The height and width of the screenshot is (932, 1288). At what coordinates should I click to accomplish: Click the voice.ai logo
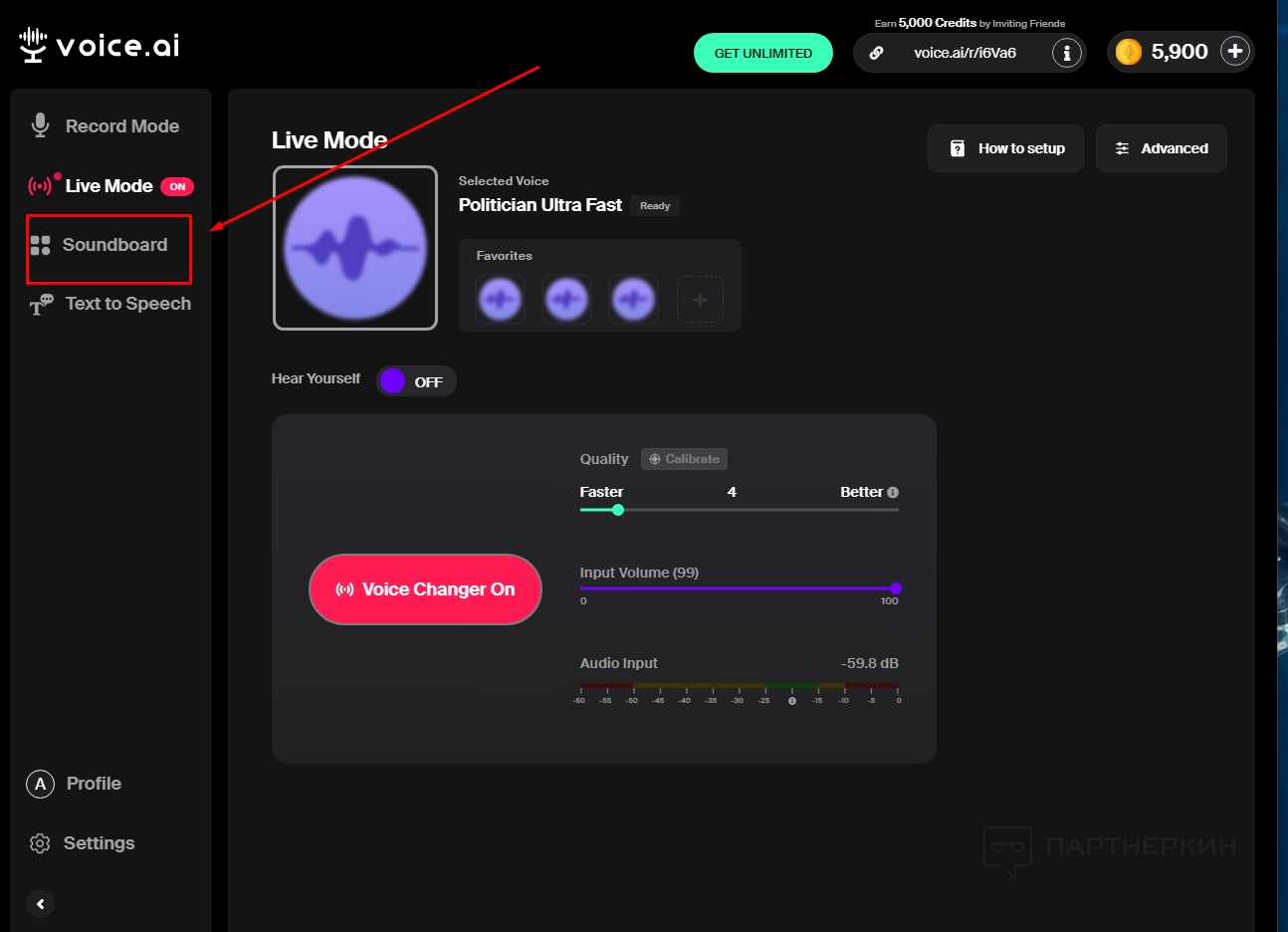100,46
